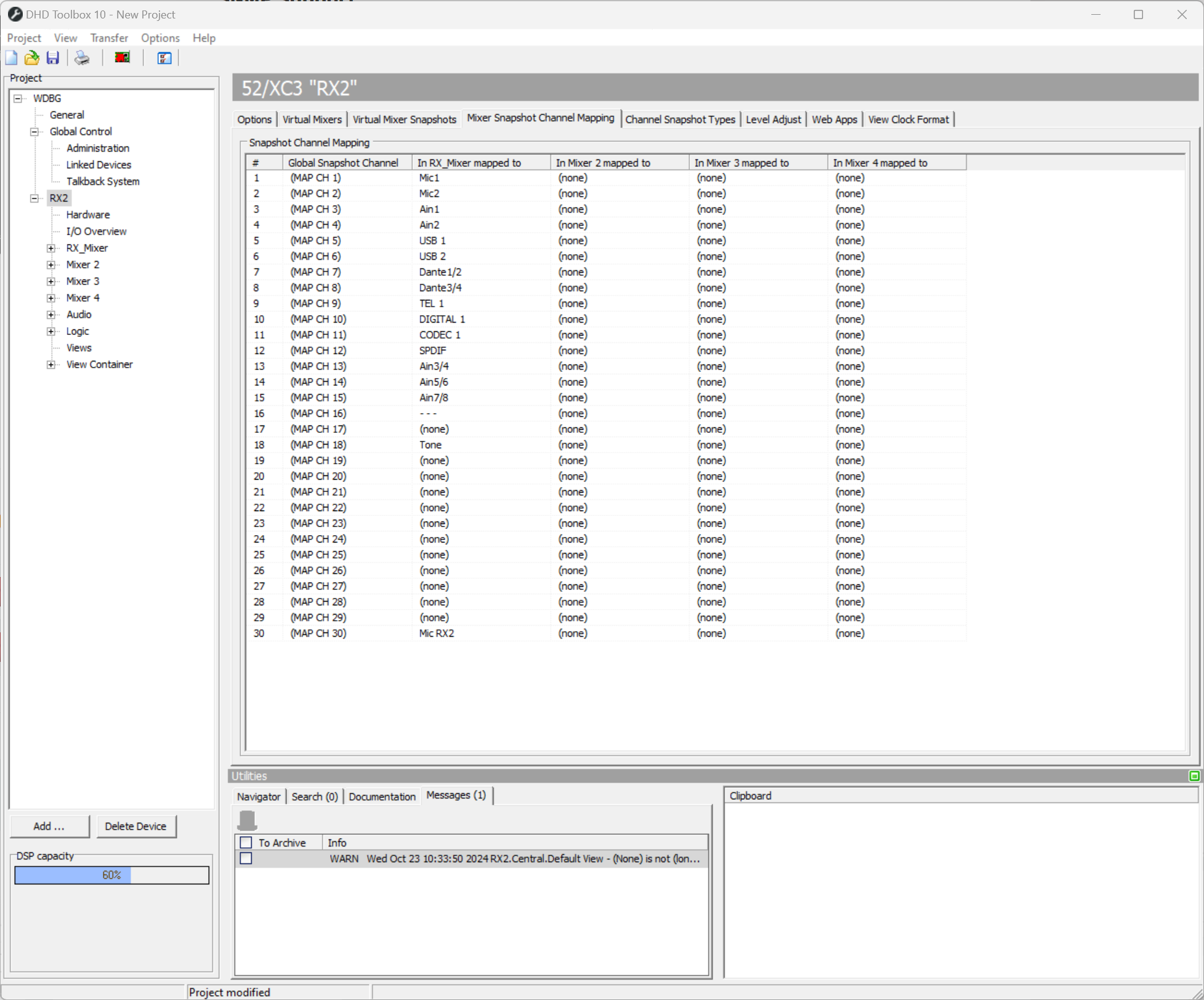Check the WARN message row checkbox
This screenshot has width=1204, height=1000.
(246, 858)
